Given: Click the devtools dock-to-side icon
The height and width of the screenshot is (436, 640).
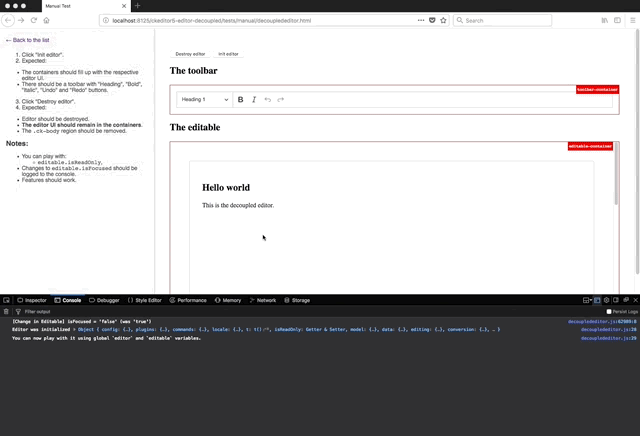Looking at the screenshot, I should coord(616,300).
